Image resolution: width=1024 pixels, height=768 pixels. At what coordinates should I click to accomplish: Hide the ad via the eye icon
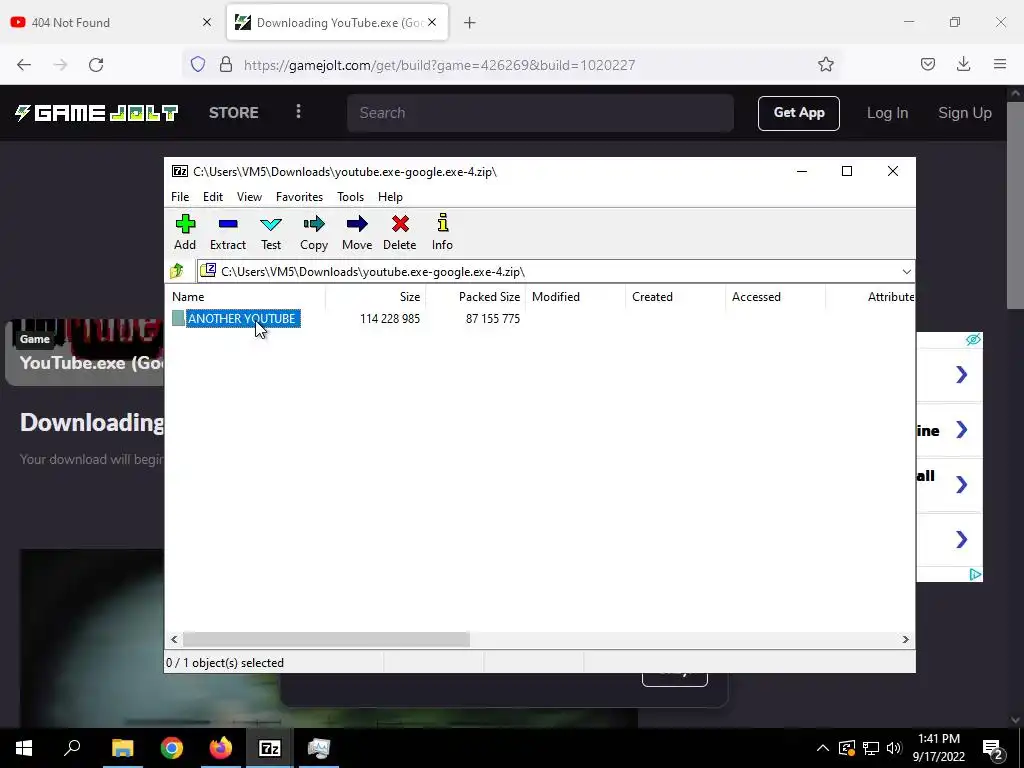tap(973, 340)
